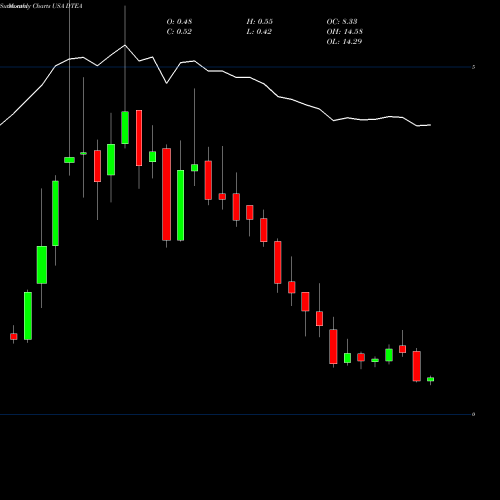This screenshot has width=500, height=500.
Task: Click the OH: 14.58 statistic
Action: 345,32
